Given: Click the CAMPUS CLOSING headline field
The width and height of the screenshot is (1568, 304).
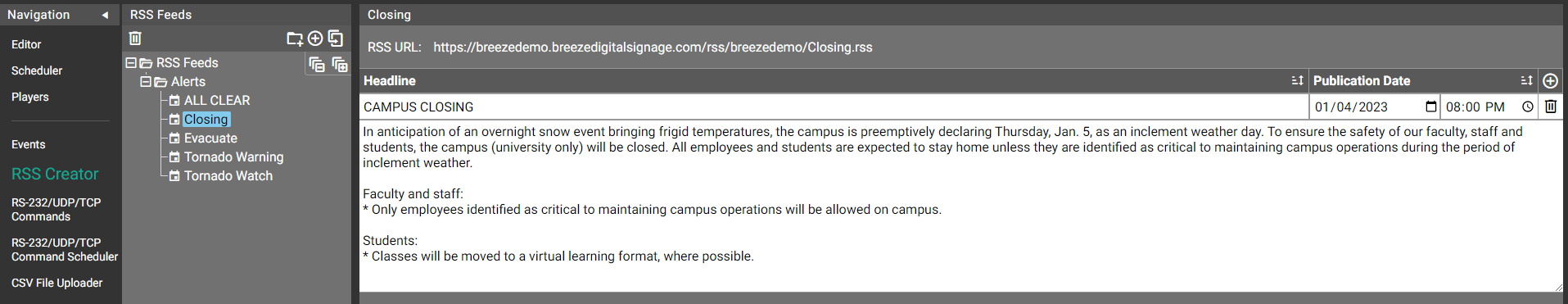Looking at the screenshot, I should (x=834, y=107).
